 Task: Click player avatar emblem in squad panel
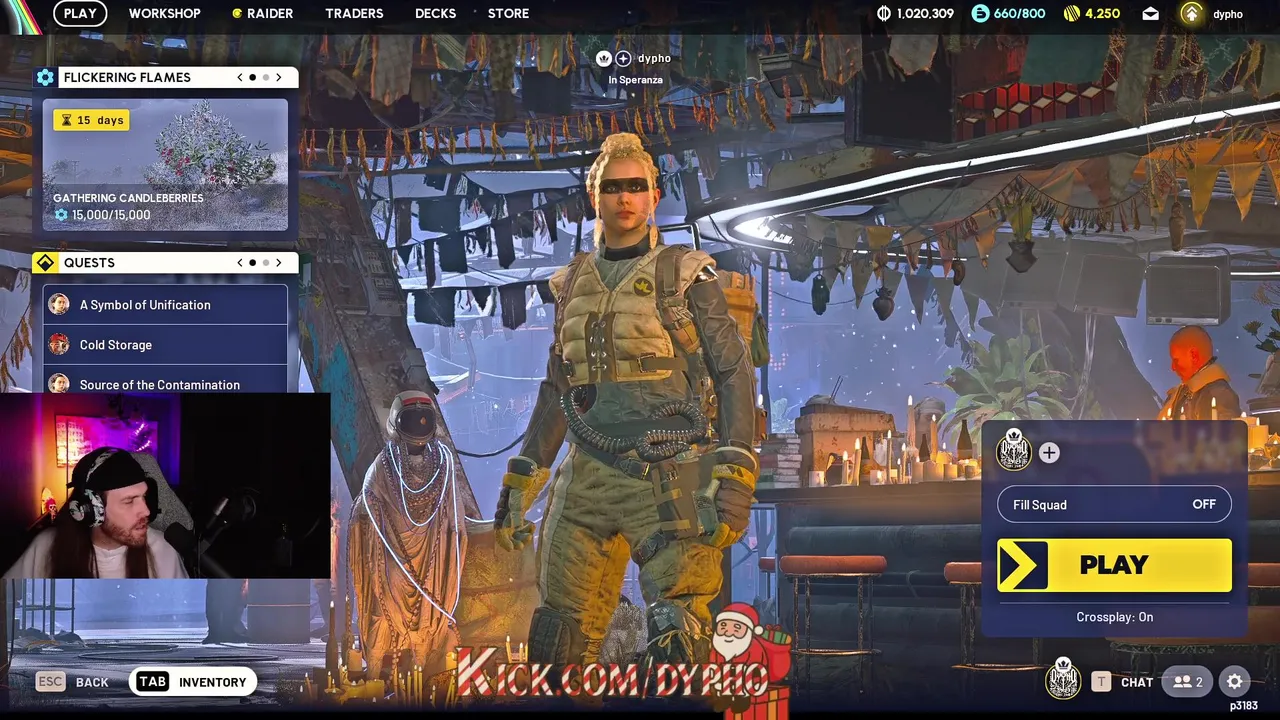click(1014, 451)
